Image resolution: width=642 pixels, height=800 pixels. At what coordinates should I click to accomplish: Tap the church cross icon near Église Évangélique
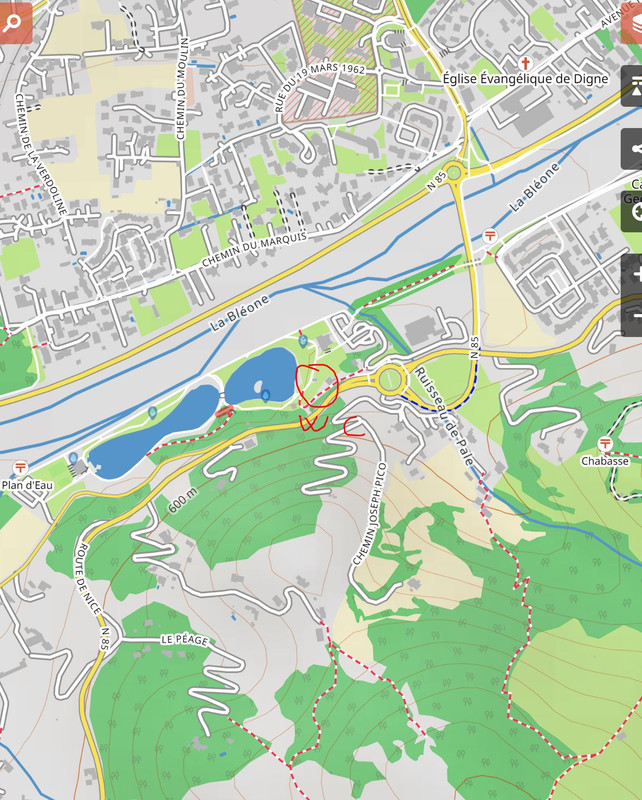pyautogui.click(x=524, y=64)
